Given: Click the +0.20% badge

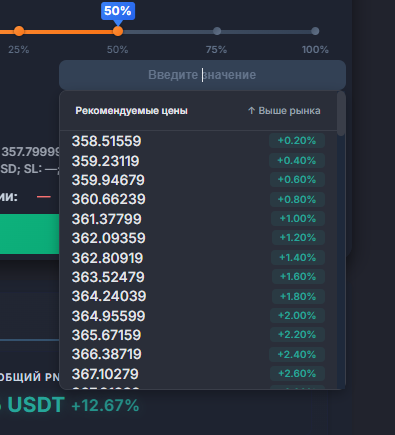Looking at the screenshot, I should coord(297,141).
